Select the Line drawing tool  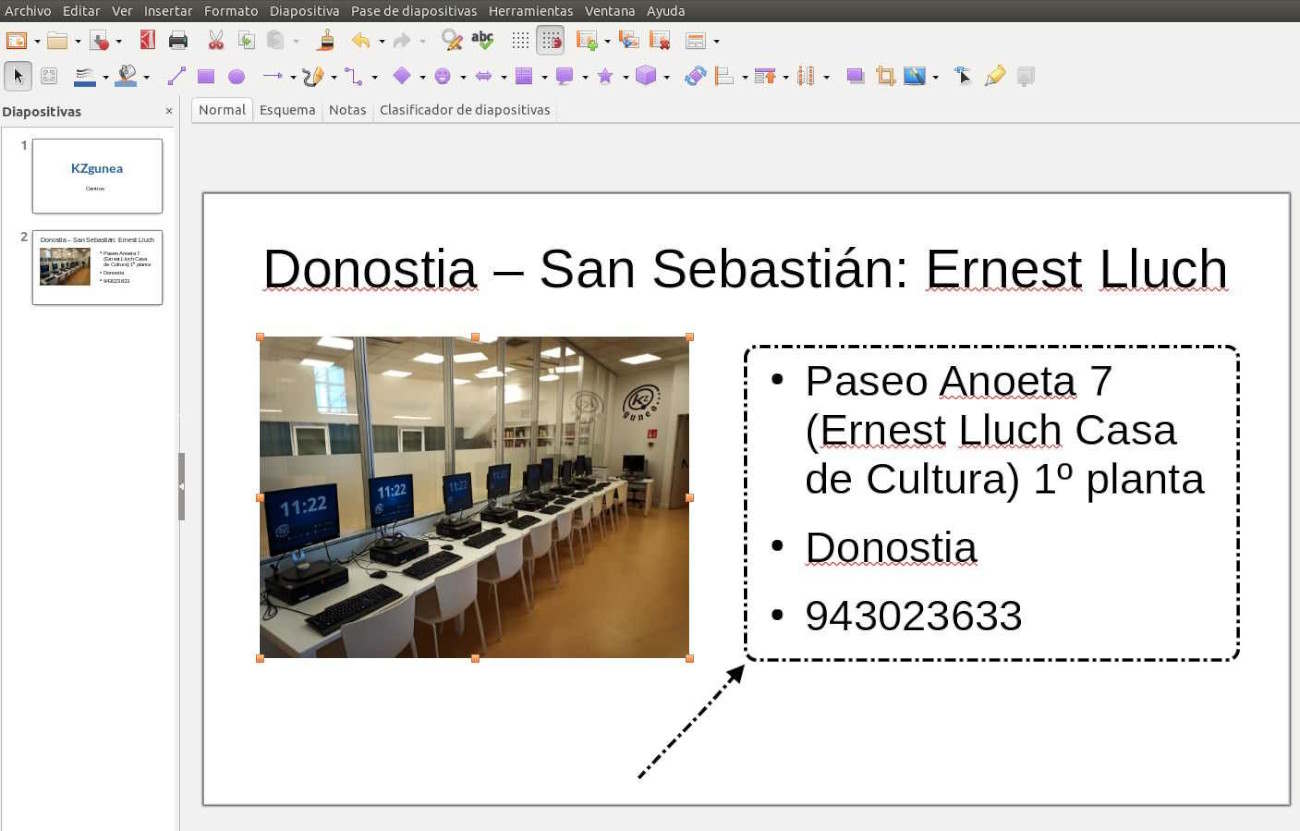pyautogui.click(x=176, y=76)
